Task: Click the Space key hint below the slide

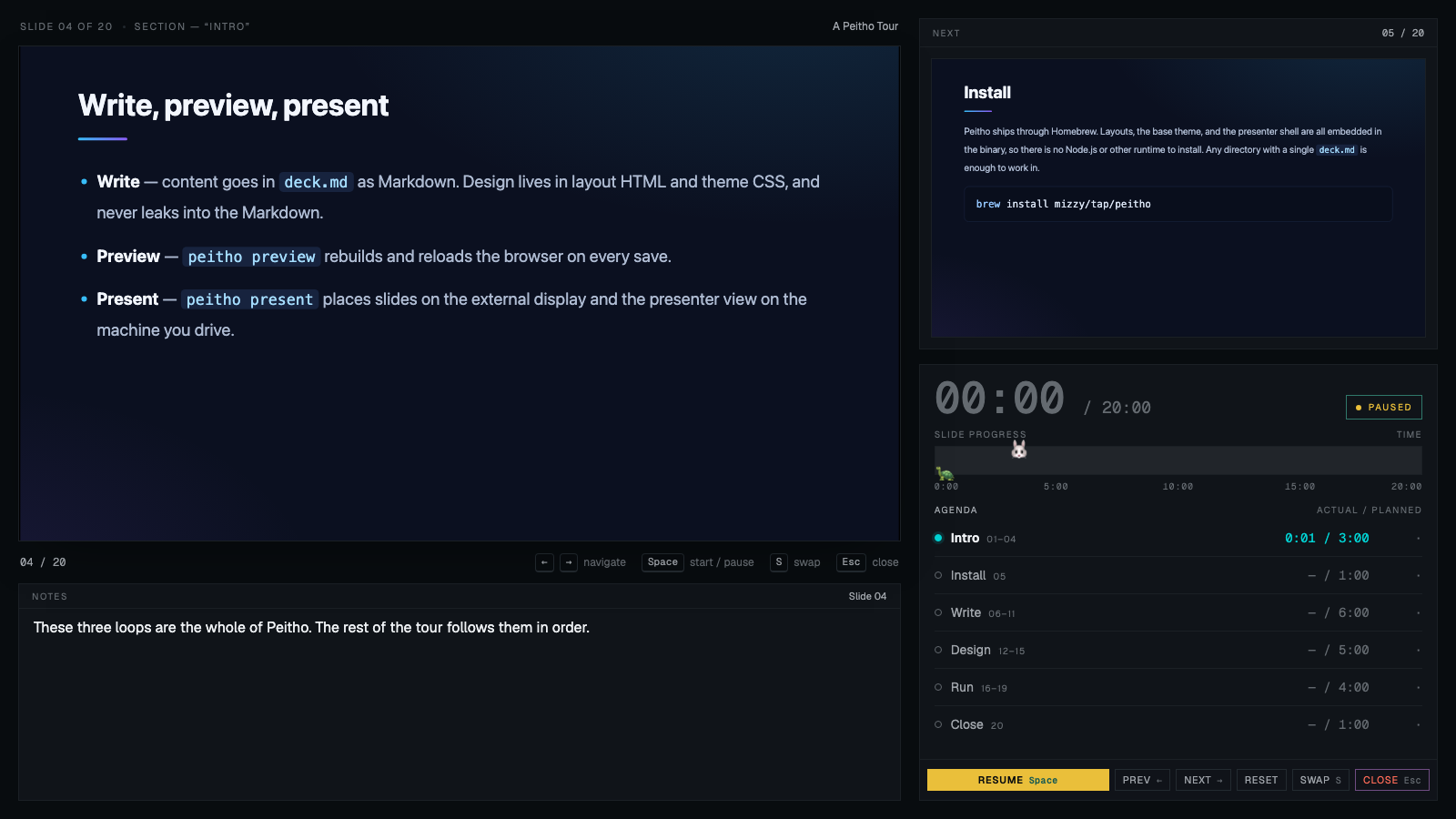Action: click(662, 562)
